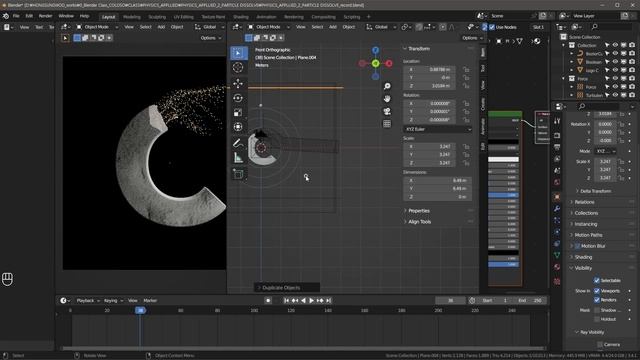Image resolution: width=640 pixels, height=360 pixels.
Task: Jump to the end frame button
Action: (329, 300)
